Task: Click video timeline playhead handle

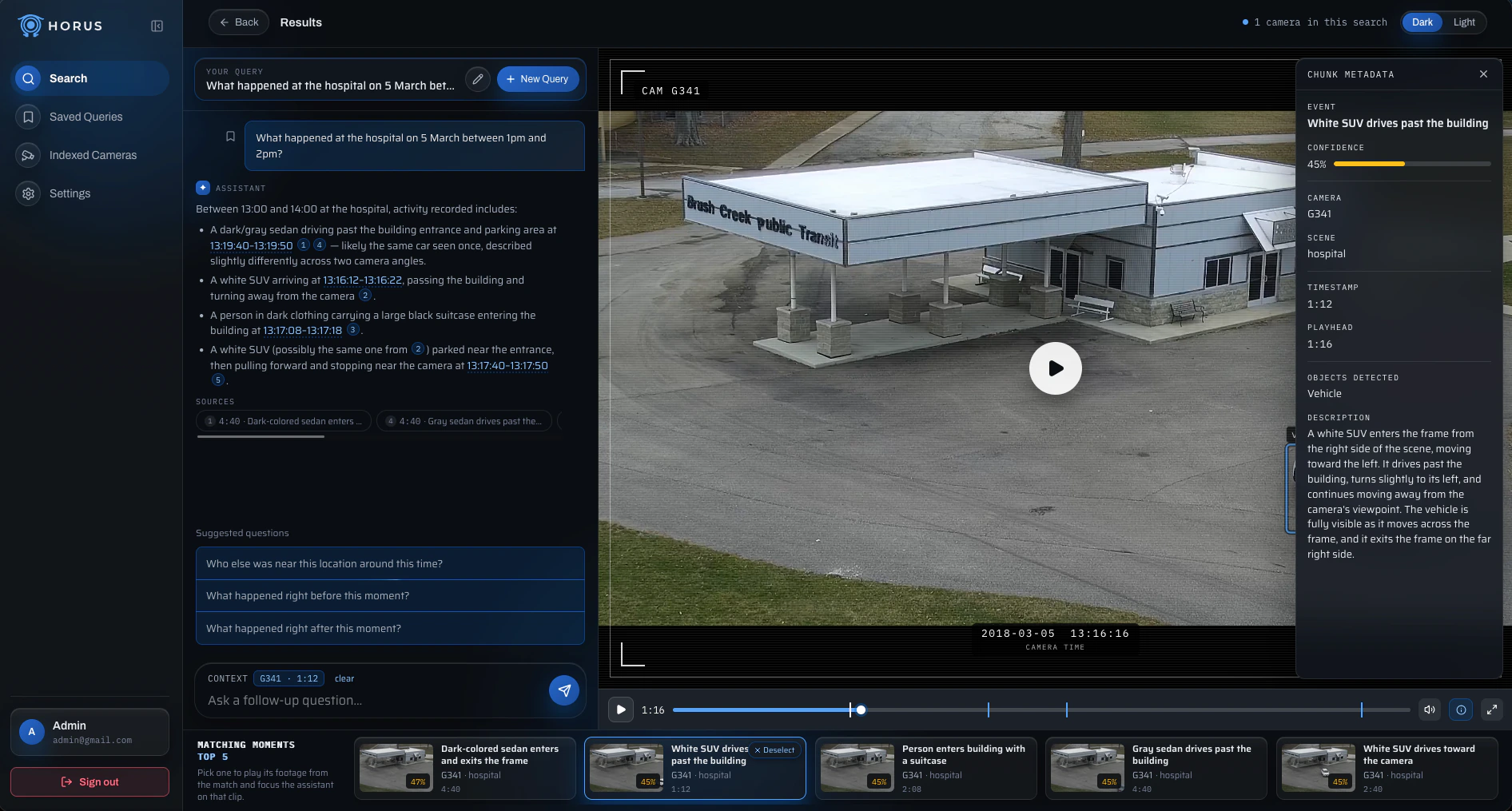Action: pyautogui.click(x=861, y=710)
